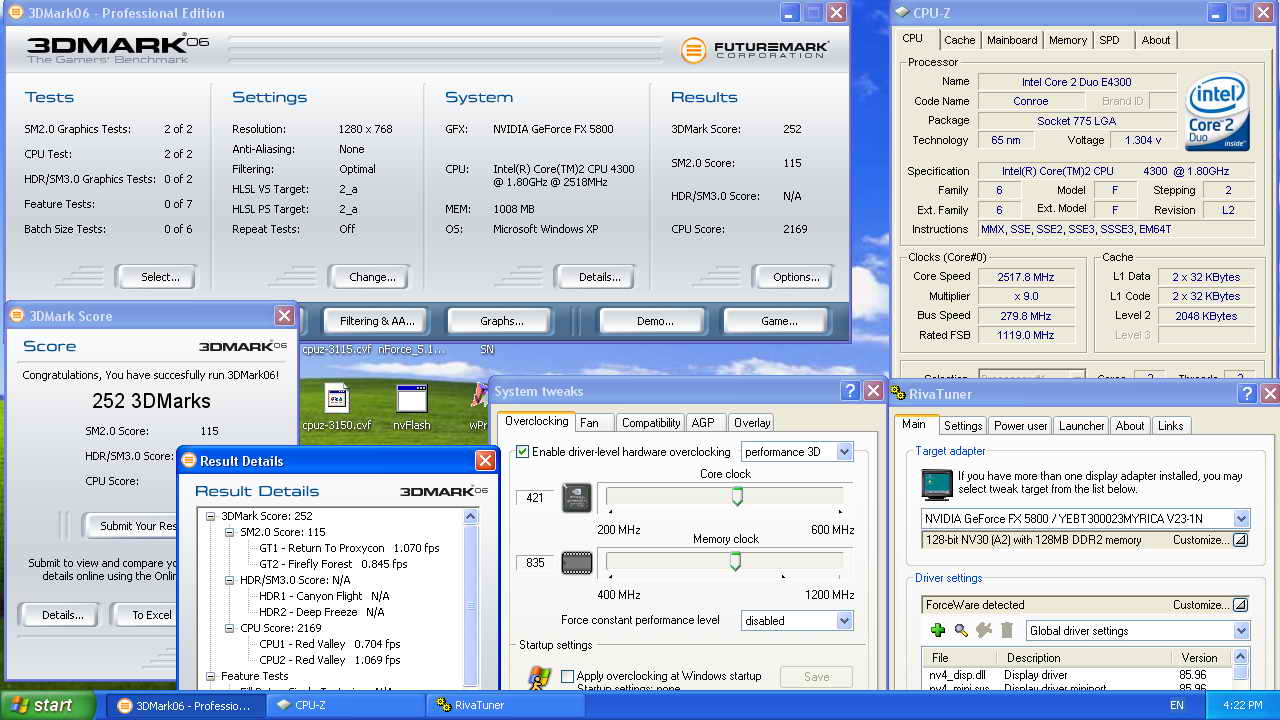Switch to RivaTuner in the taskbar

(x=506, y=705)
